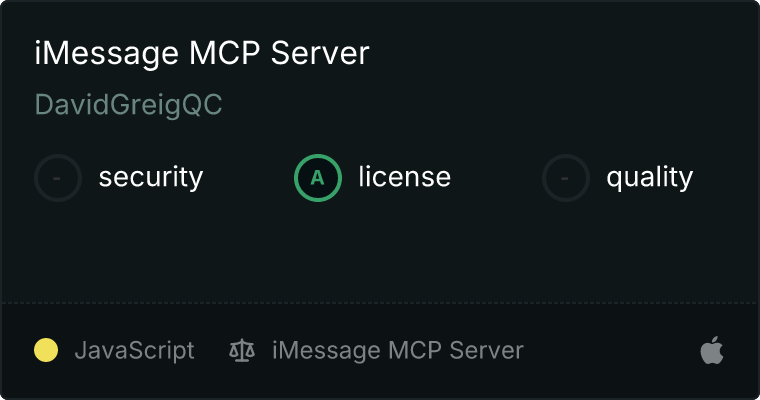This screenshot has height=400, width=760.
Task: Click the balance scales license icon
Action: coord(242,351)
